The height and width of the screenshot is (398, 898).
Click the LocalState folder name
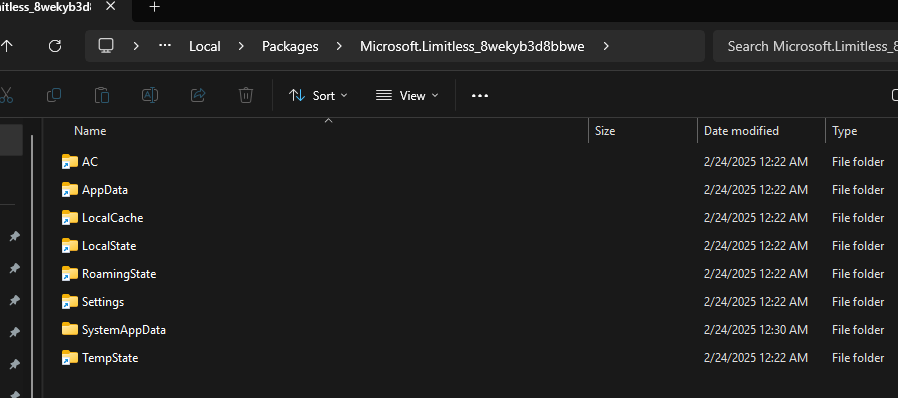tap(109, 246)
